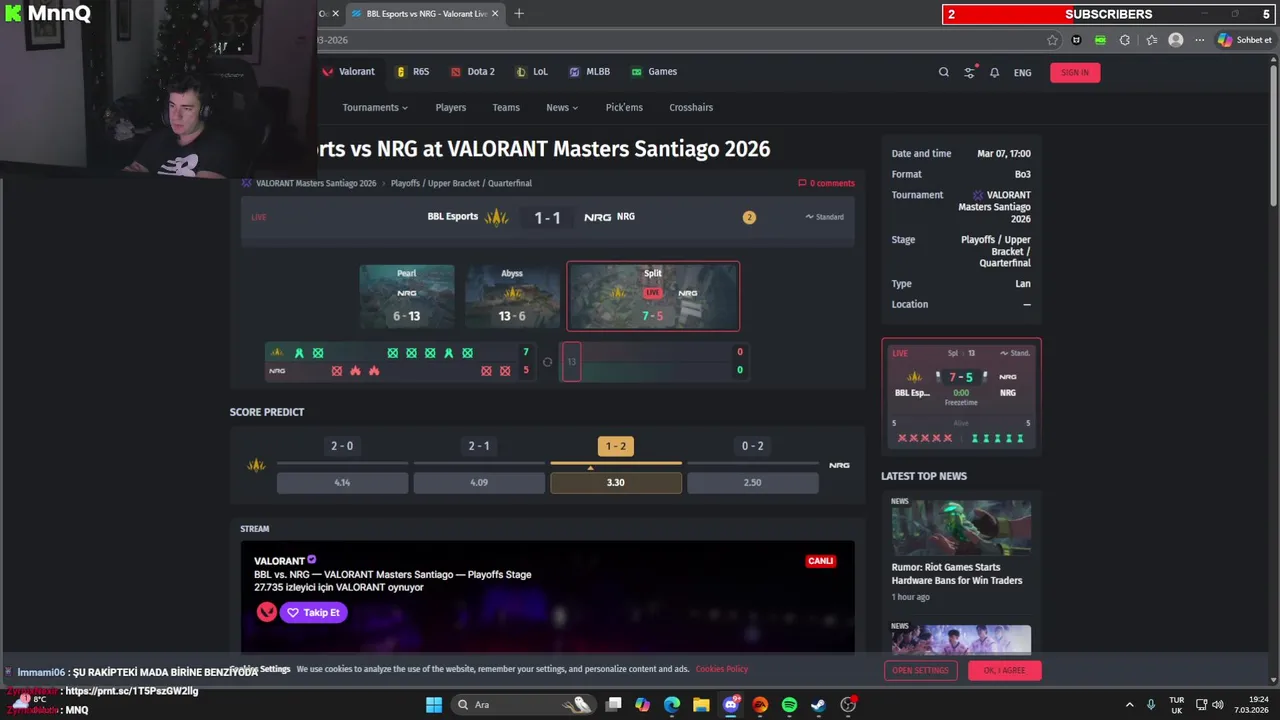Image resolution: width=1280 pixels, height=720 pixels.
Task: Open the ENG language selector
Action: pos(1022,72)
